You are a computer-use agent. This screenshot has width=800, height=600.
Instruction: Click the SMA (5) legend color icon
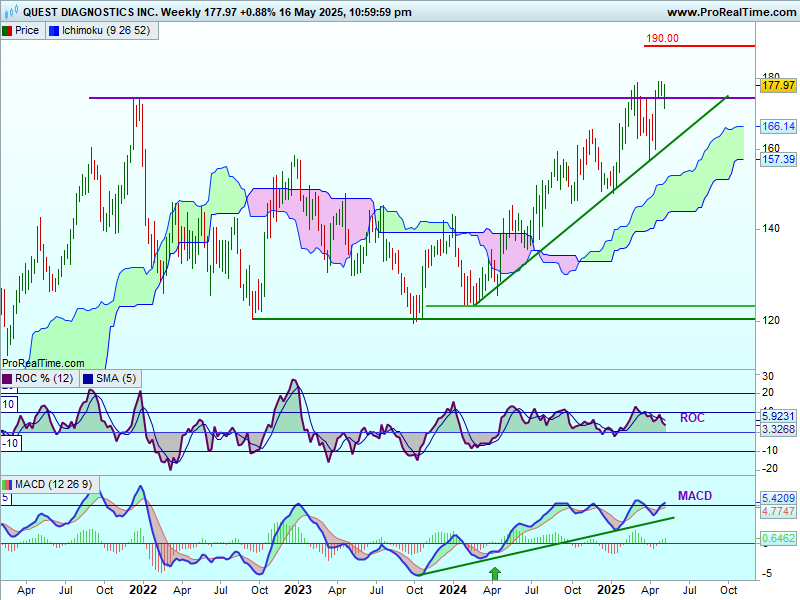[x=88, y=378]
